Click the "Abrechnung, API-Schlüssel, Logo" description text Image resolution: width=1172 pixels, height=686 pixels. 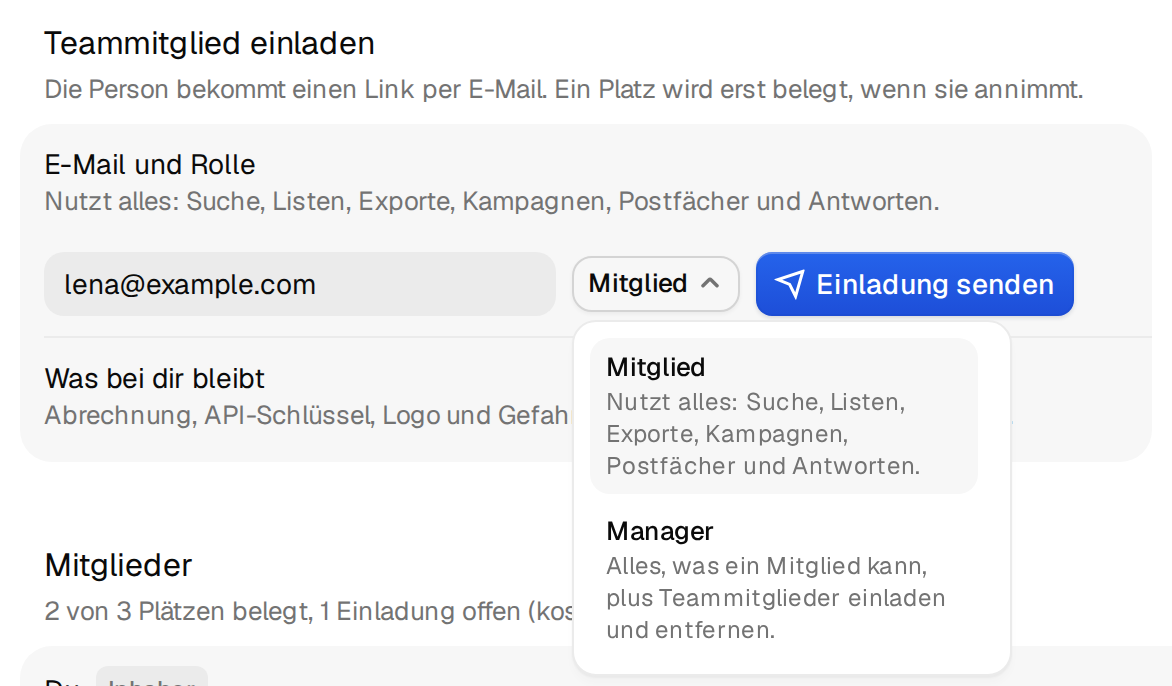(x=242, y=415)
